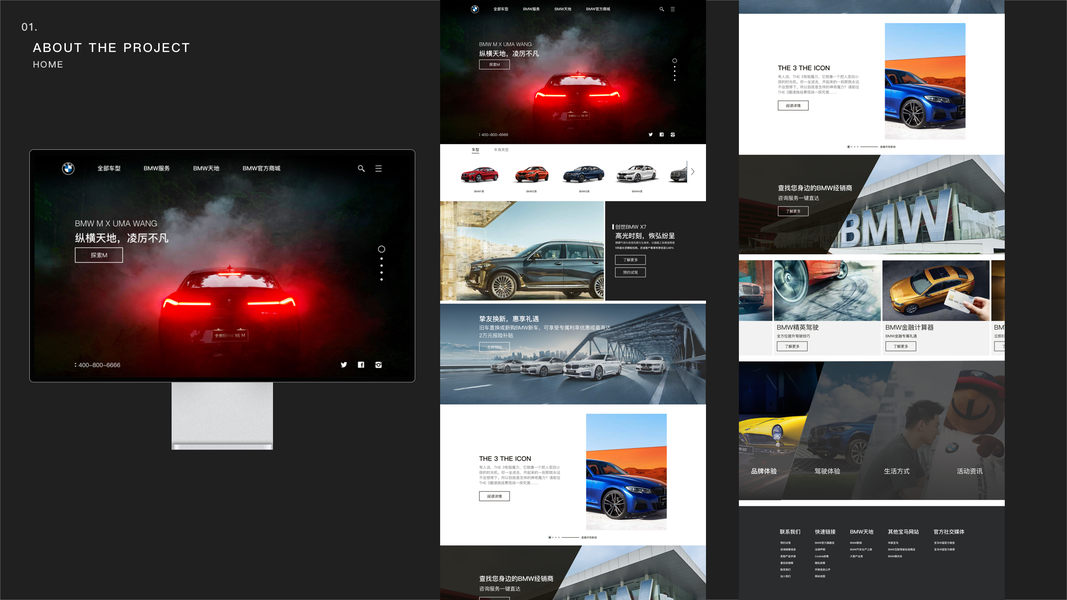
Task: Open the BMW X7 SUV image
Action: point(522,251)
